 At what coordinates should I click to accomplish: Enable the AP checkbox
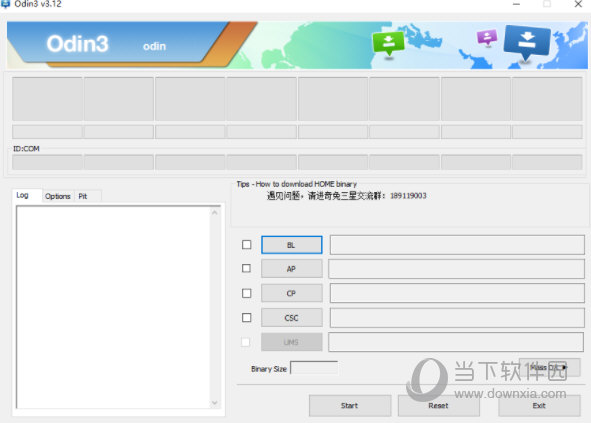[247, 268]
